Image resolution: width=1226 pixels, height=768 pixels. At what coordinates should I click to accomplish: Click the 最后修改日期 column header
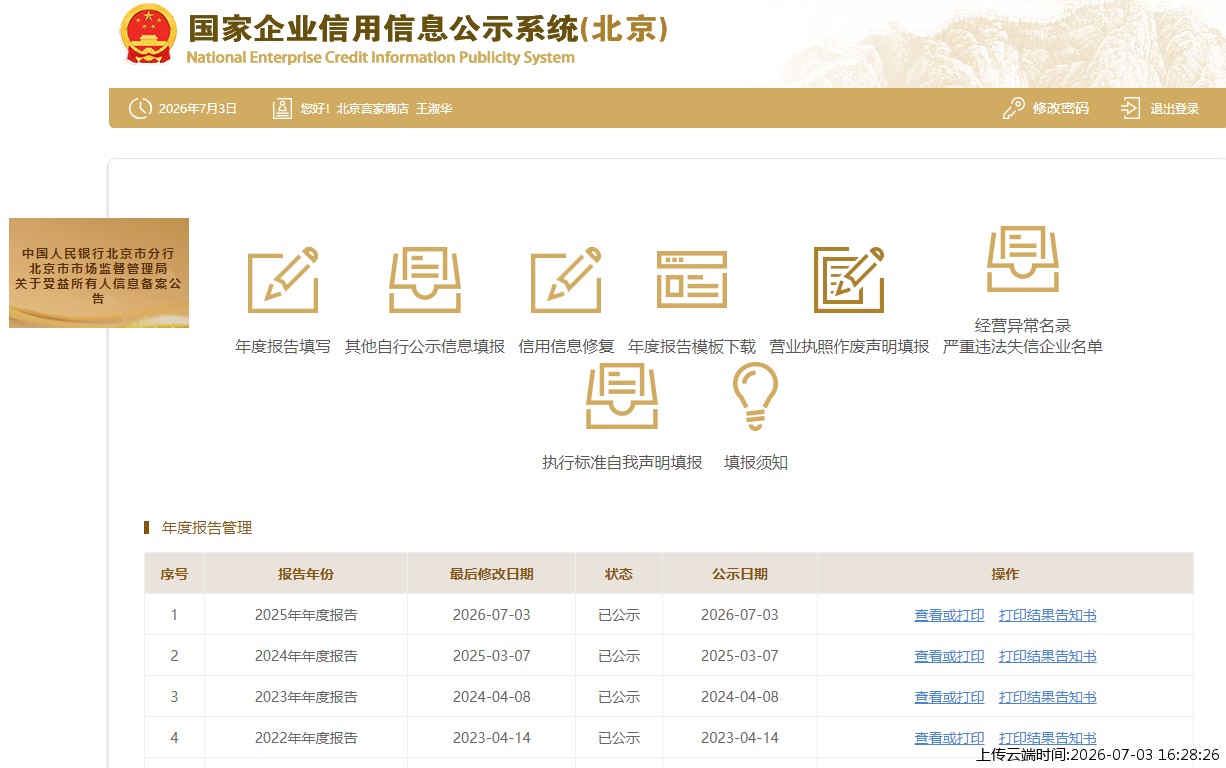click(491, 574)
